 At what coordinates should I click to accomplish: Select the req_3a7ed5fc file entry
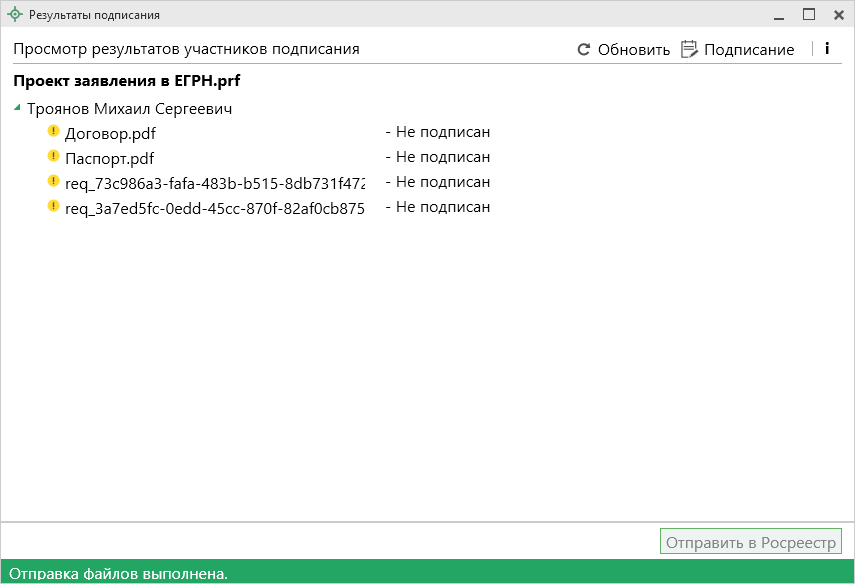tap(214, 208)
